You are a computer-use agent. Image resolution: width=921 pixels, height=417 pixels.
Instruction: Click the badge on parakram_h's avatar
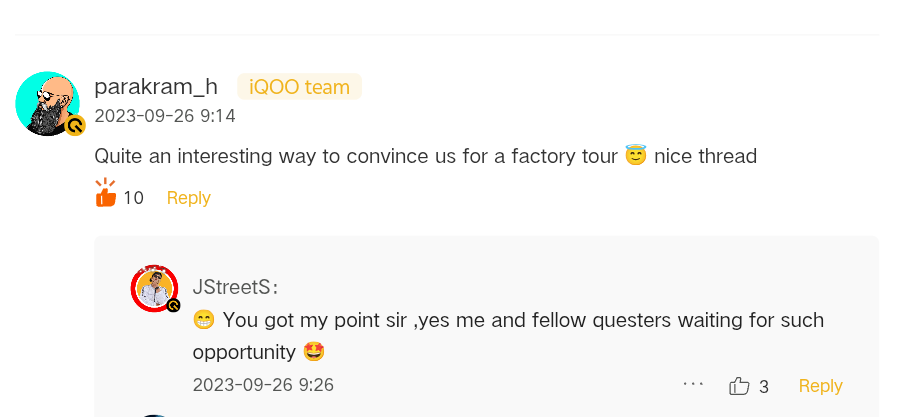75,126
